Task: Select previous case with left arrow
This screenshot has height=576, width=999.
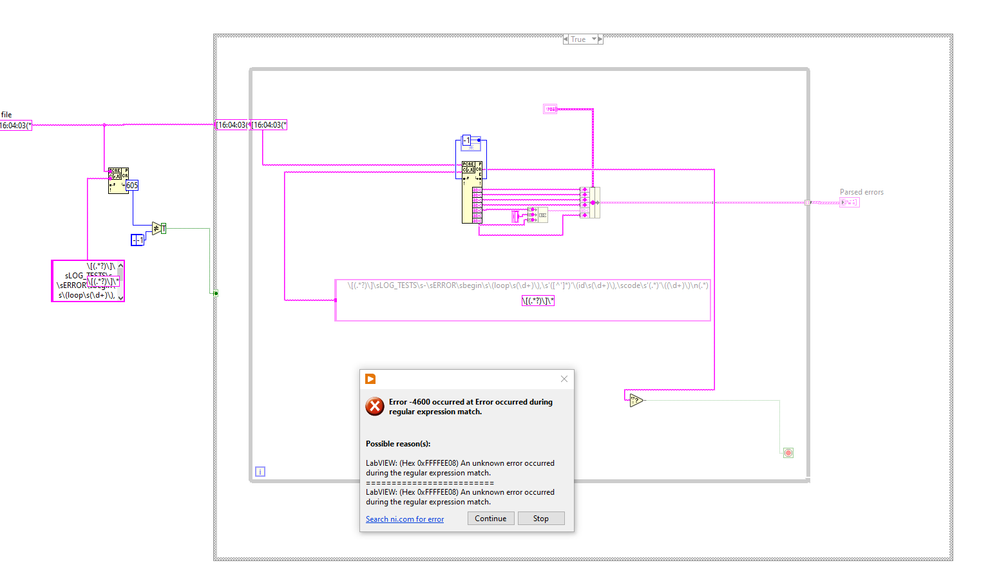Action: pyautogui.click(x=566, y=40)
